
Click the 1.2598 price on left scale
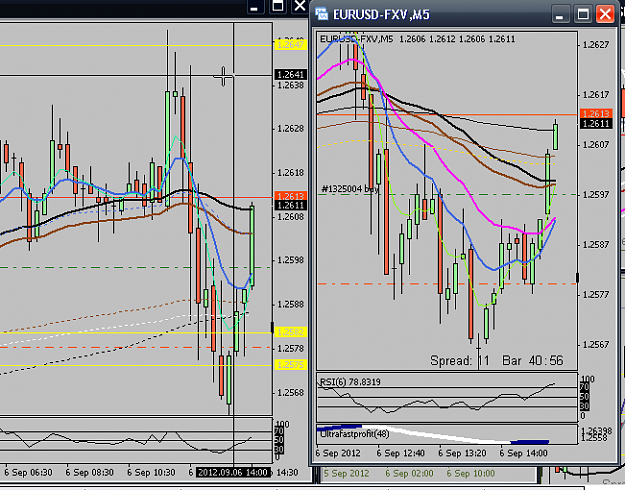(x=290, y=260)
